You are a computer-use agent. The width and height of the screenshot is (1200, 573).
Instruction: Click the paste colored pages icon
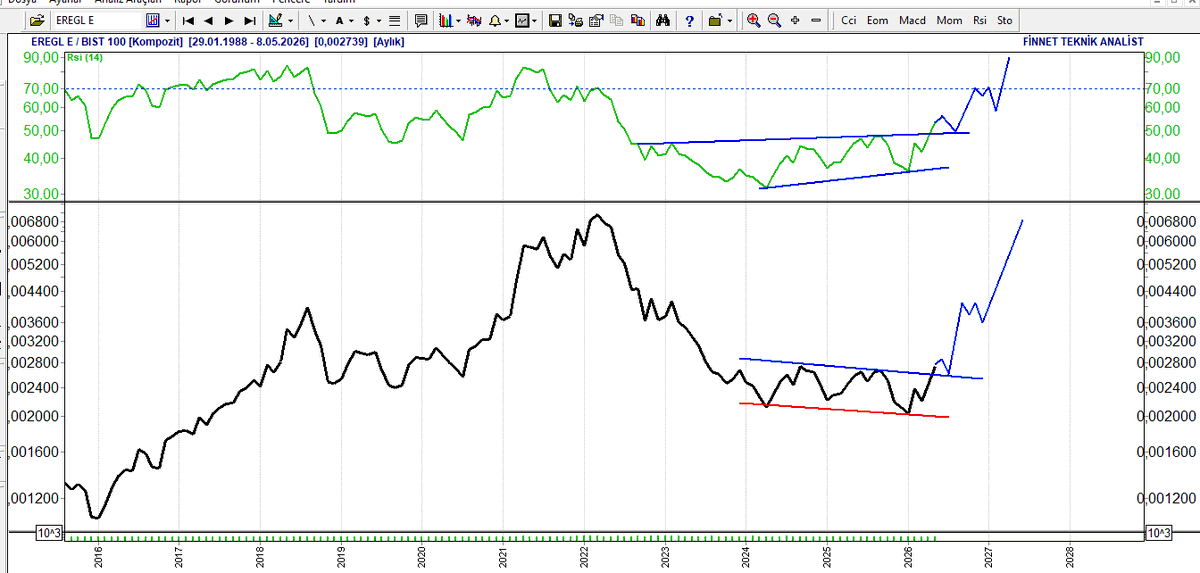pyautogui.click(x=637, y=20)
